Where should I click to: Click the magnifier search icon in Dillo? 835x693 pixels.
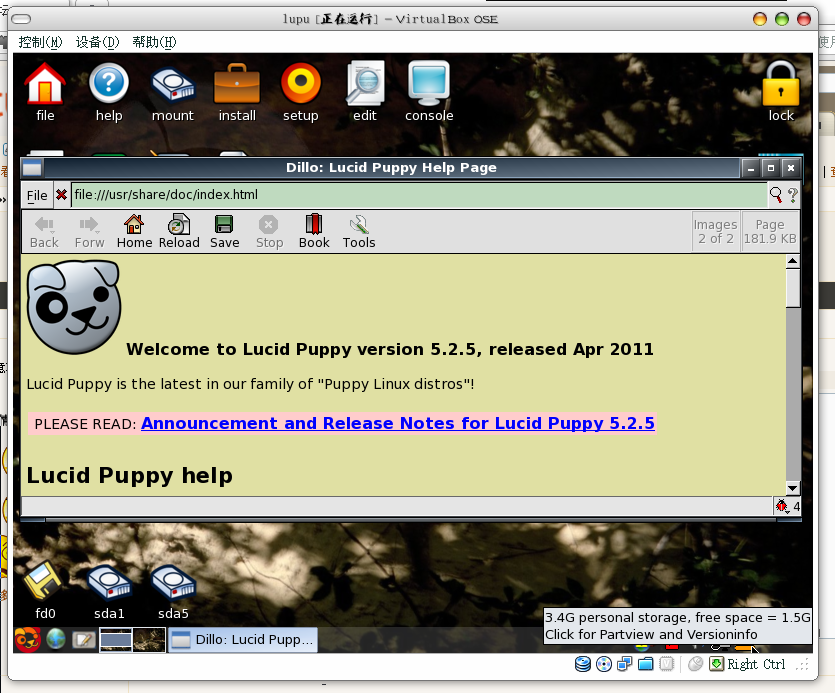tap(776, 195)
